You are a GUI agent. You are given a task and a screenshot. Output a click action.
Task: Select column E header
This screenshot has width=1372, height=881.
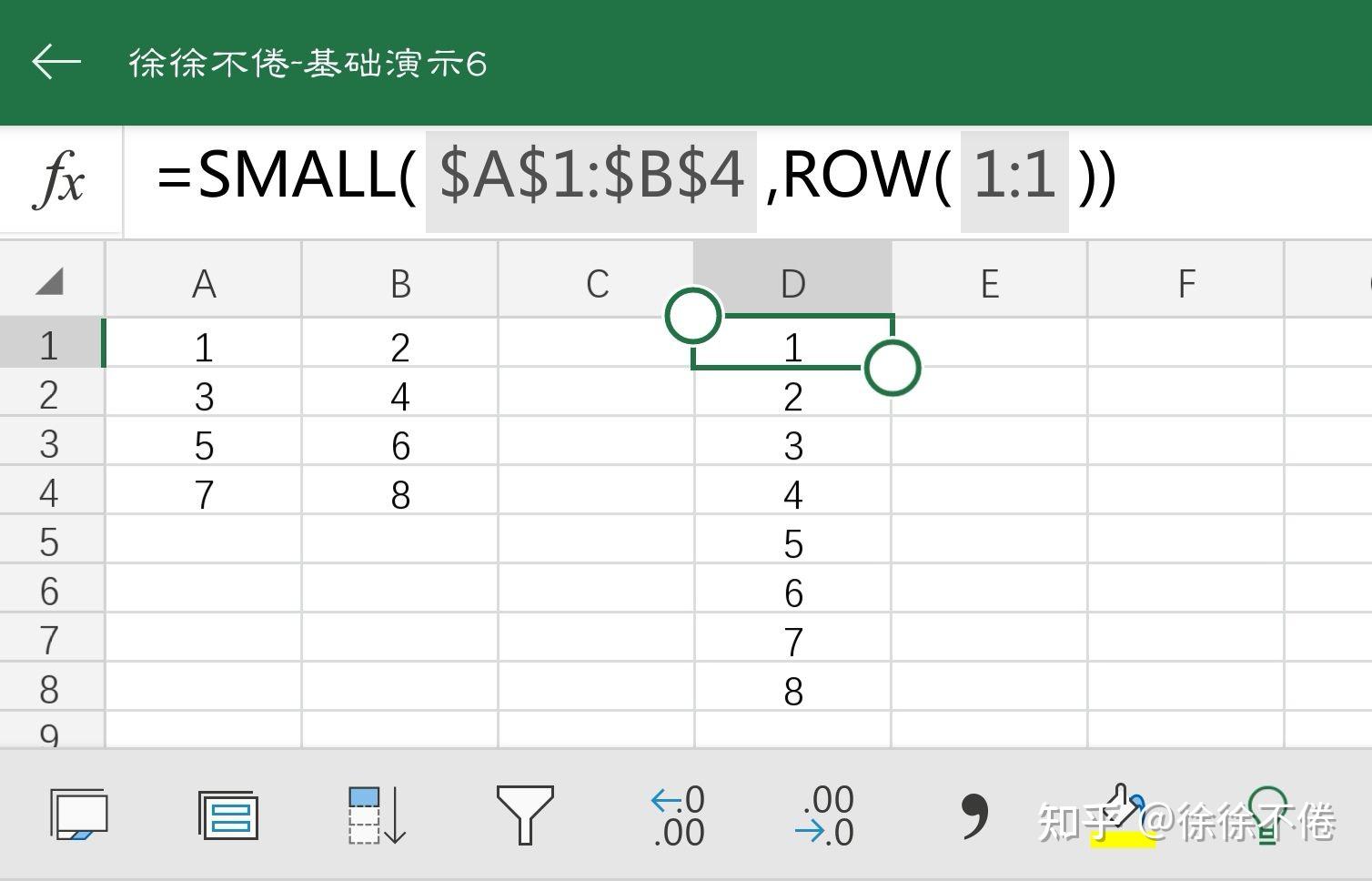pos(990,281)
